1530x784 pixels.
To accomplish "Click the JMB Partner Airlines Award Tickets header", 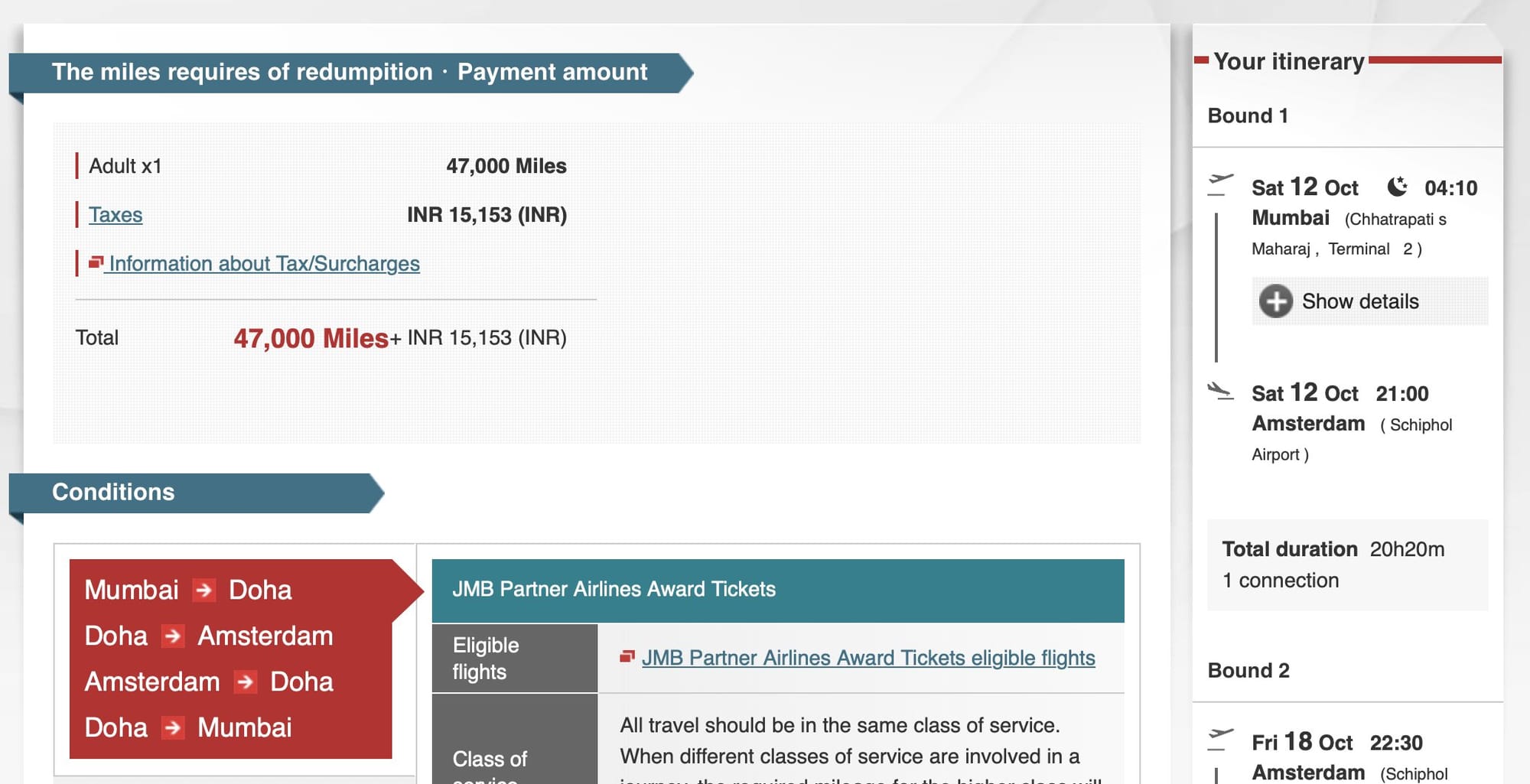I will click(777, 590).
